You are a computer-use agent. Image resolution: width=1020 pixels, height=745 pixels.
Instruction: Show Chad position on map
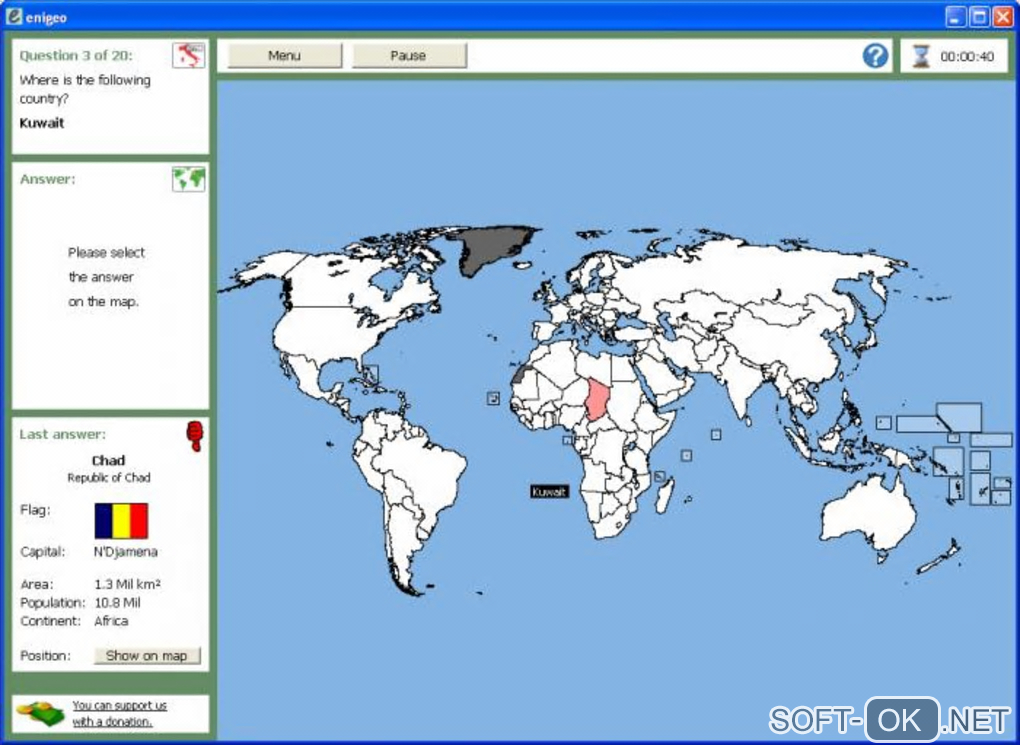pyautogui.click(x=147, y=655)
